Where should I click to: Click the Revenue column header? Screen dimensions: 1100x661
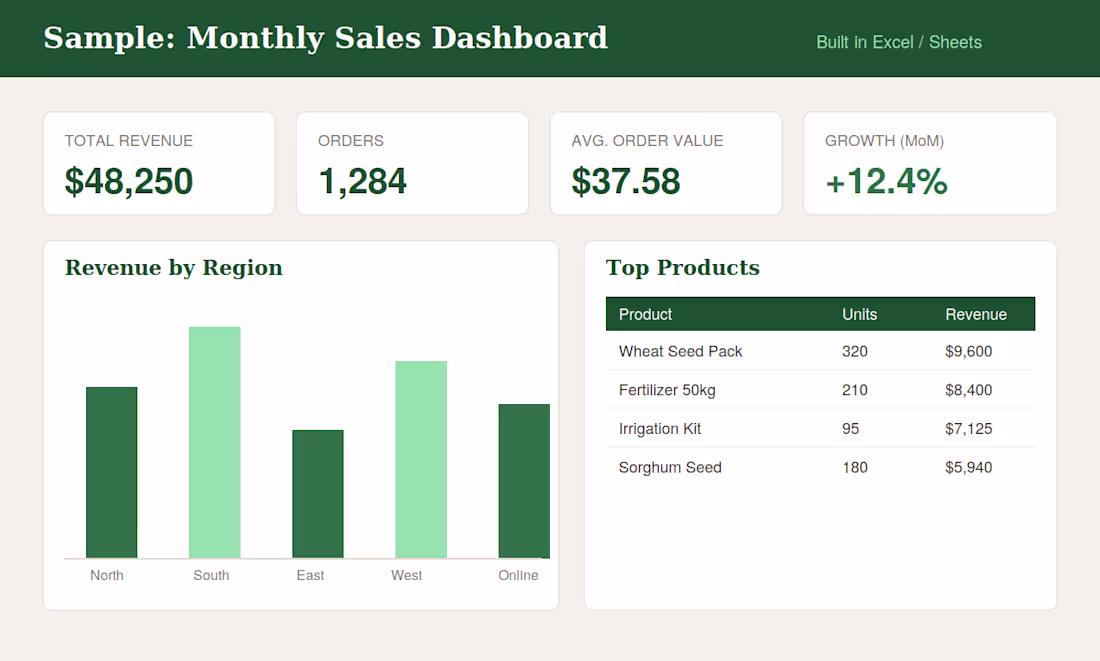pyautogui.click(x=976, y=314)
